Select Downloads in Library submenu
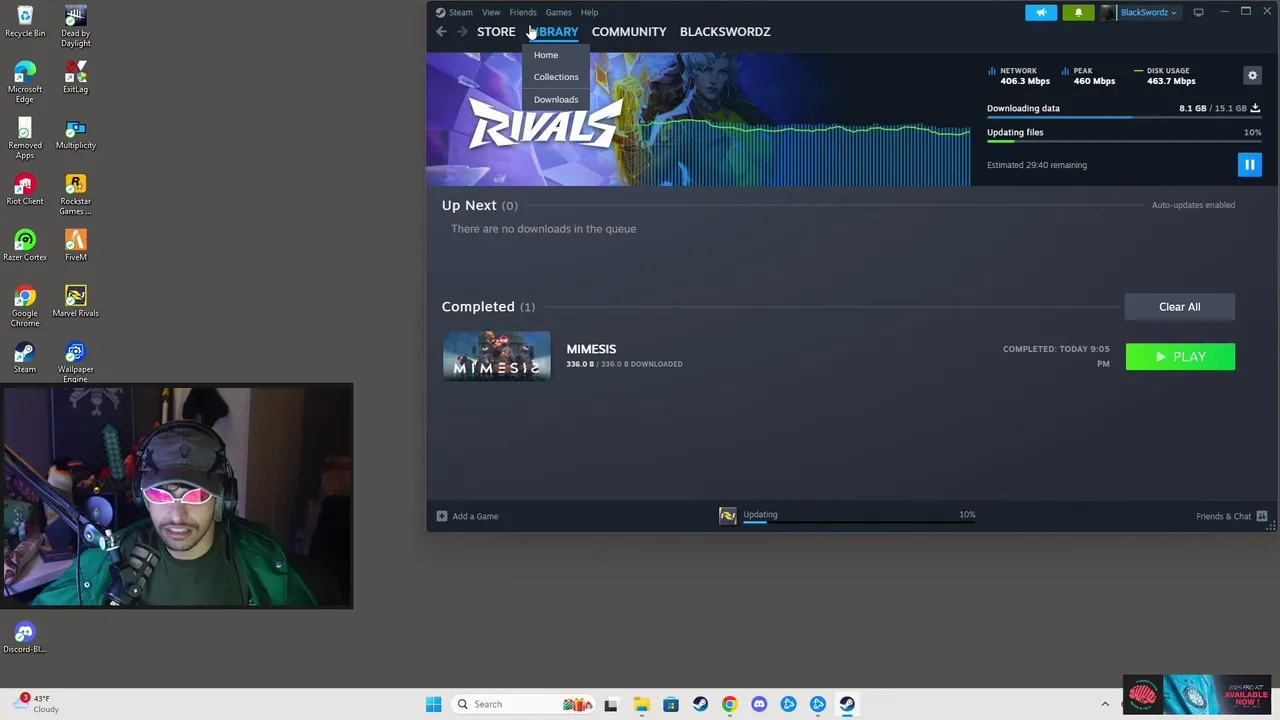 point(556,99)
